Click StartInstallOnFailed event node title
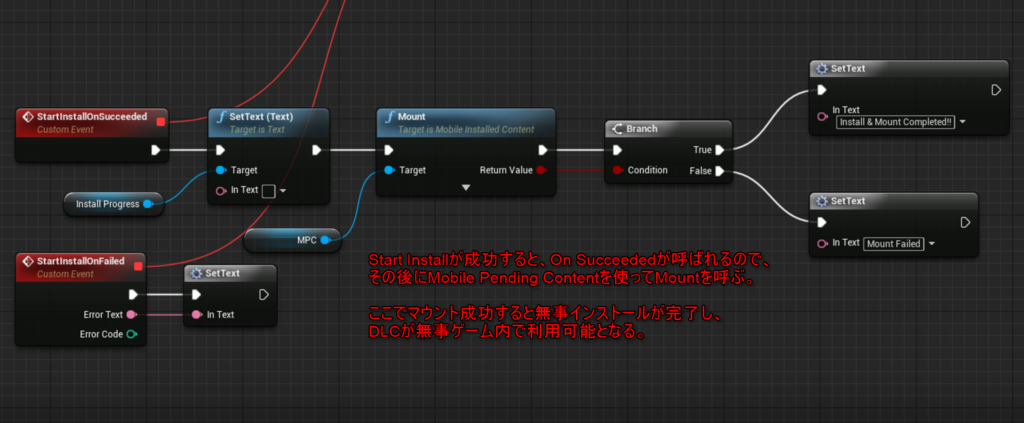 [x=81, y=260]
